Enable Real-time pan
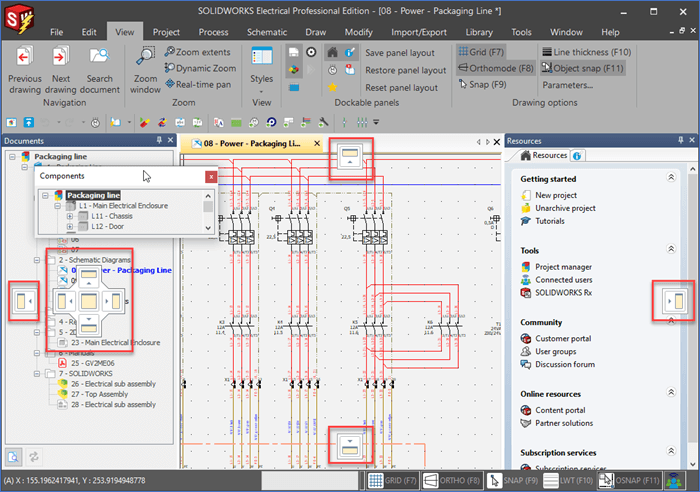The image size is (700, 492). click(198, 84)
